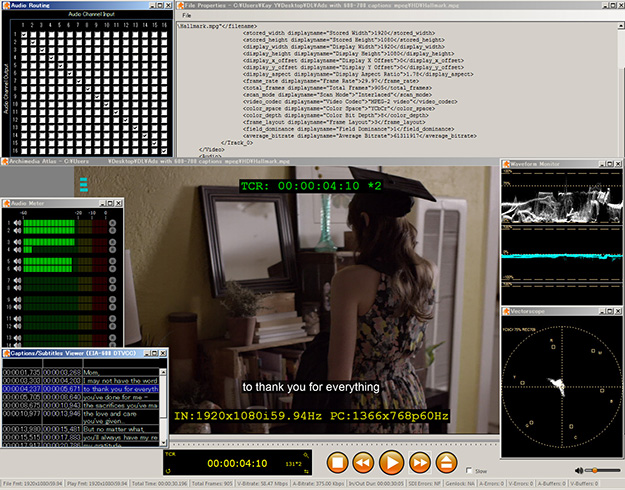Click the Stop playback button
This screenshot has height=490, width=625.
339,462
